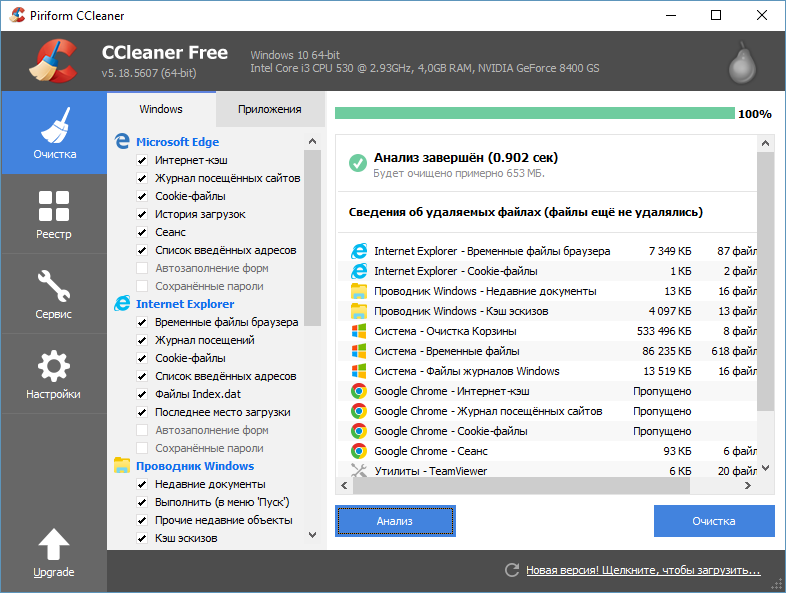Viewport: 786px width, 593px height.
Task: Toggle Файлы Index.dat checkbox
Action: (x=142, y=394)
